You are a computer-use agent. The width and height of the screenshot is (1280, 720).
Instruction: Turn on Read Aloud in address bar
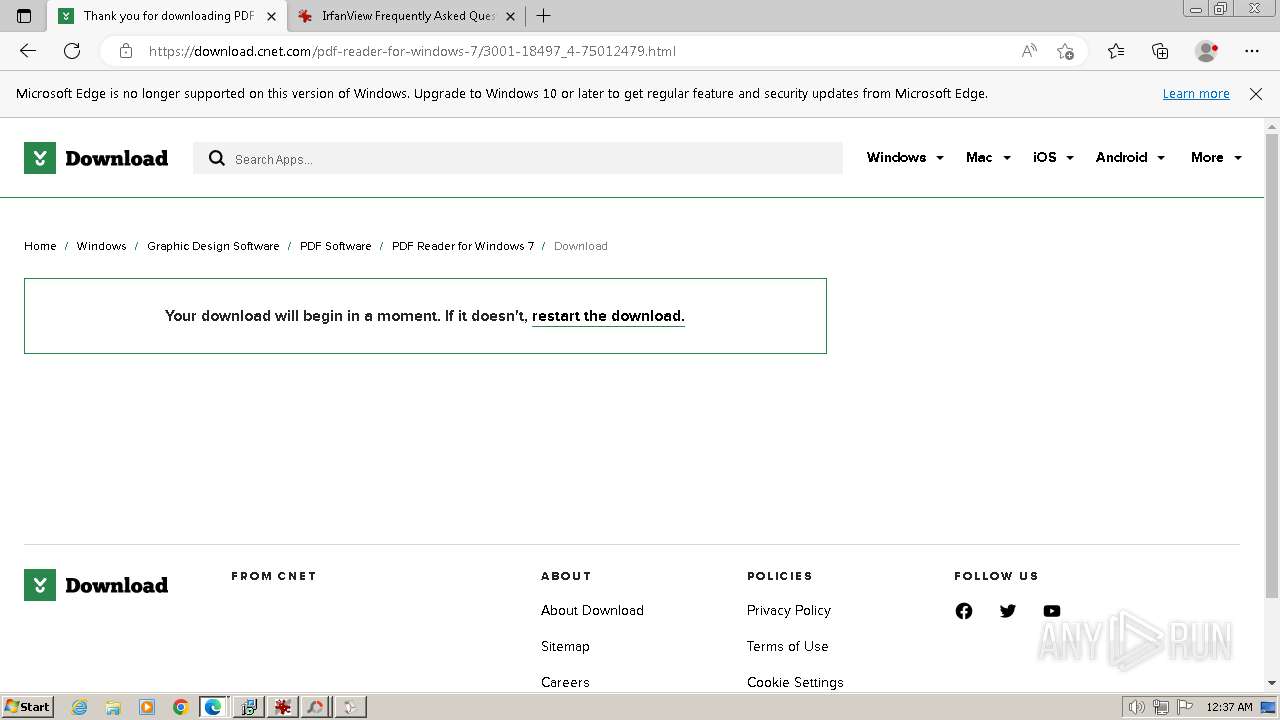tap(1029, 51)
